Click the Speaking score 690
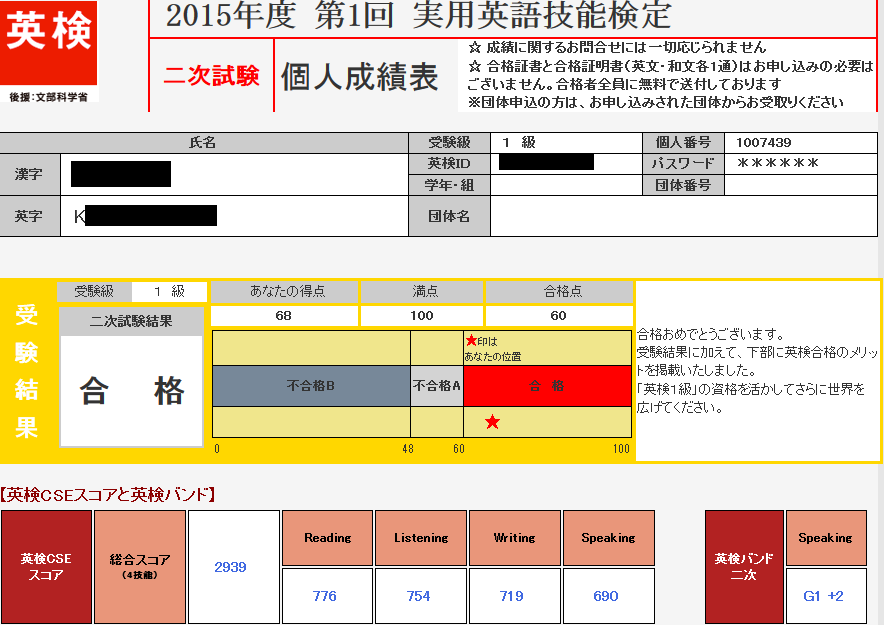The image size is (884, 625). [606, 596]
